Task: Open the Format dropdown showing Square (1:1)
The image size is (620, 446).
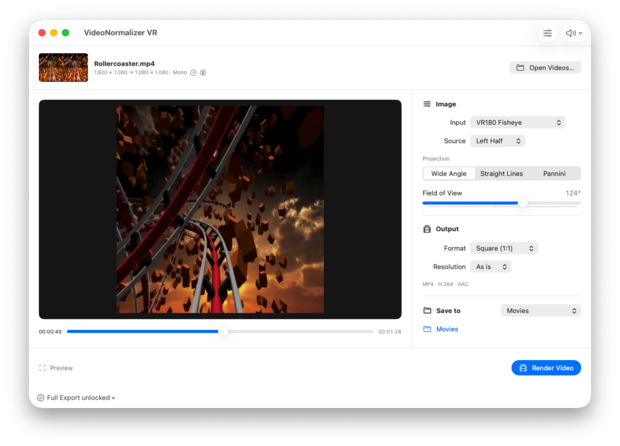Action: point(504,248)
